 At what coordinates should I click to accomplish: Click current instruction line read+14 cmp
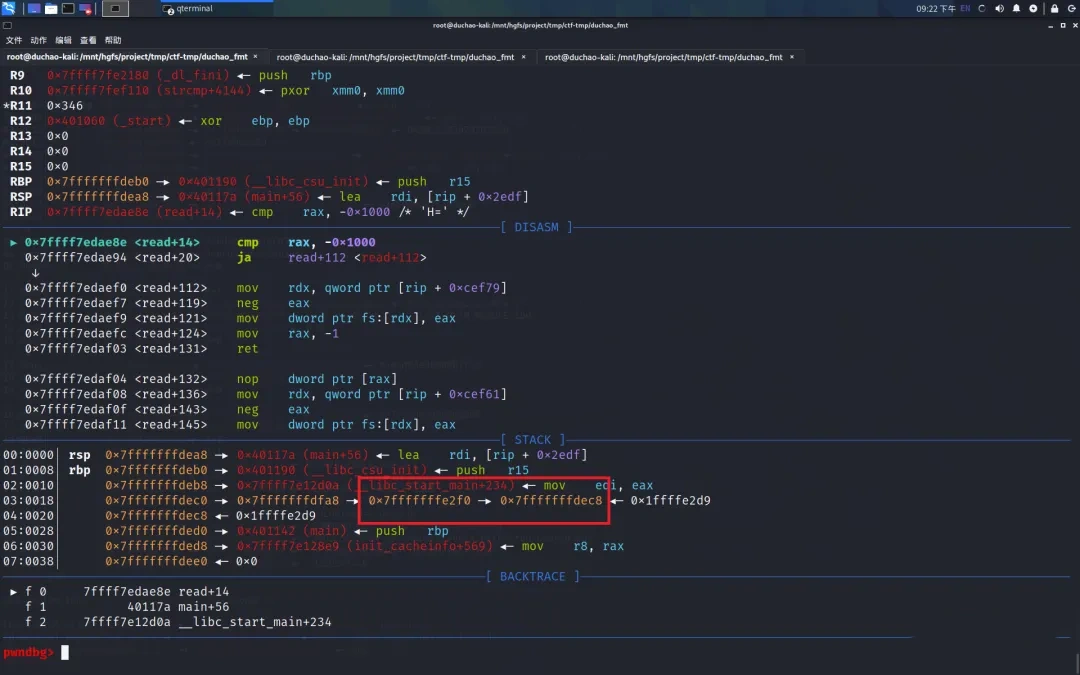coord(200,242)
